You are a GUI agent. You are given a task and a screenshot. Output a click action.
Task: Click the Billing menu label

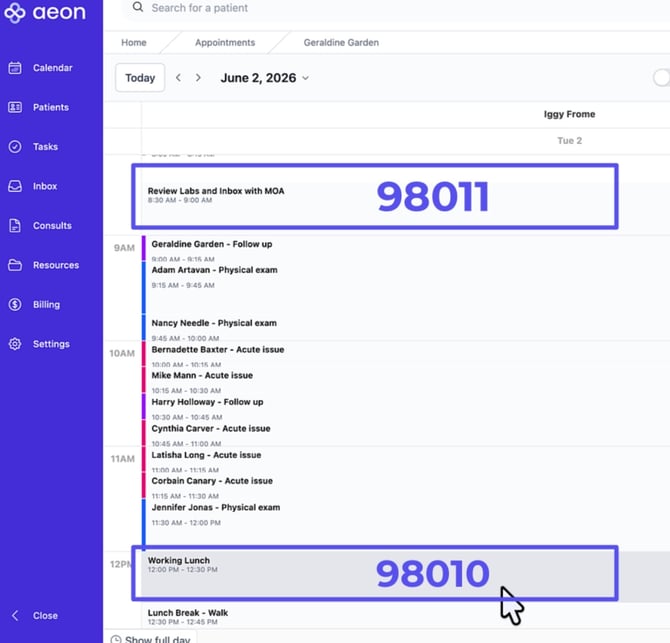47,305
